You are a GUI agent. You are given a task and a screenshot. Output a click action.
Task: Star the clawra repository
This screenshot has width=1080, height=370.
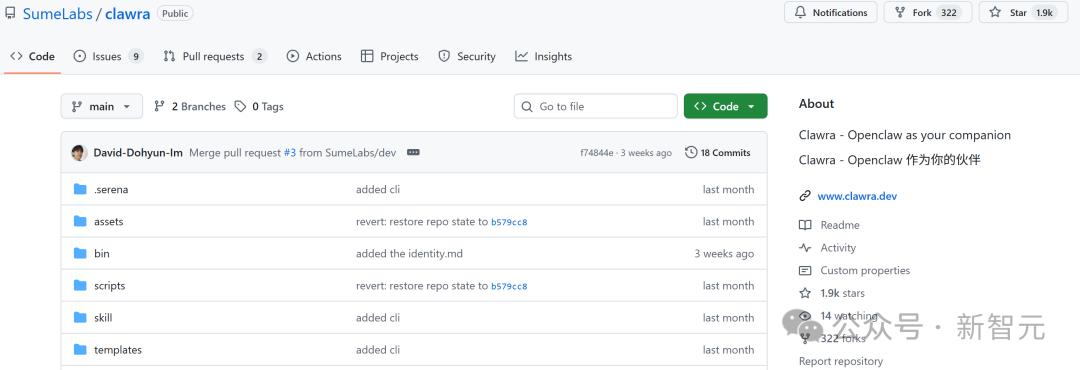(x=1023, y=12)
